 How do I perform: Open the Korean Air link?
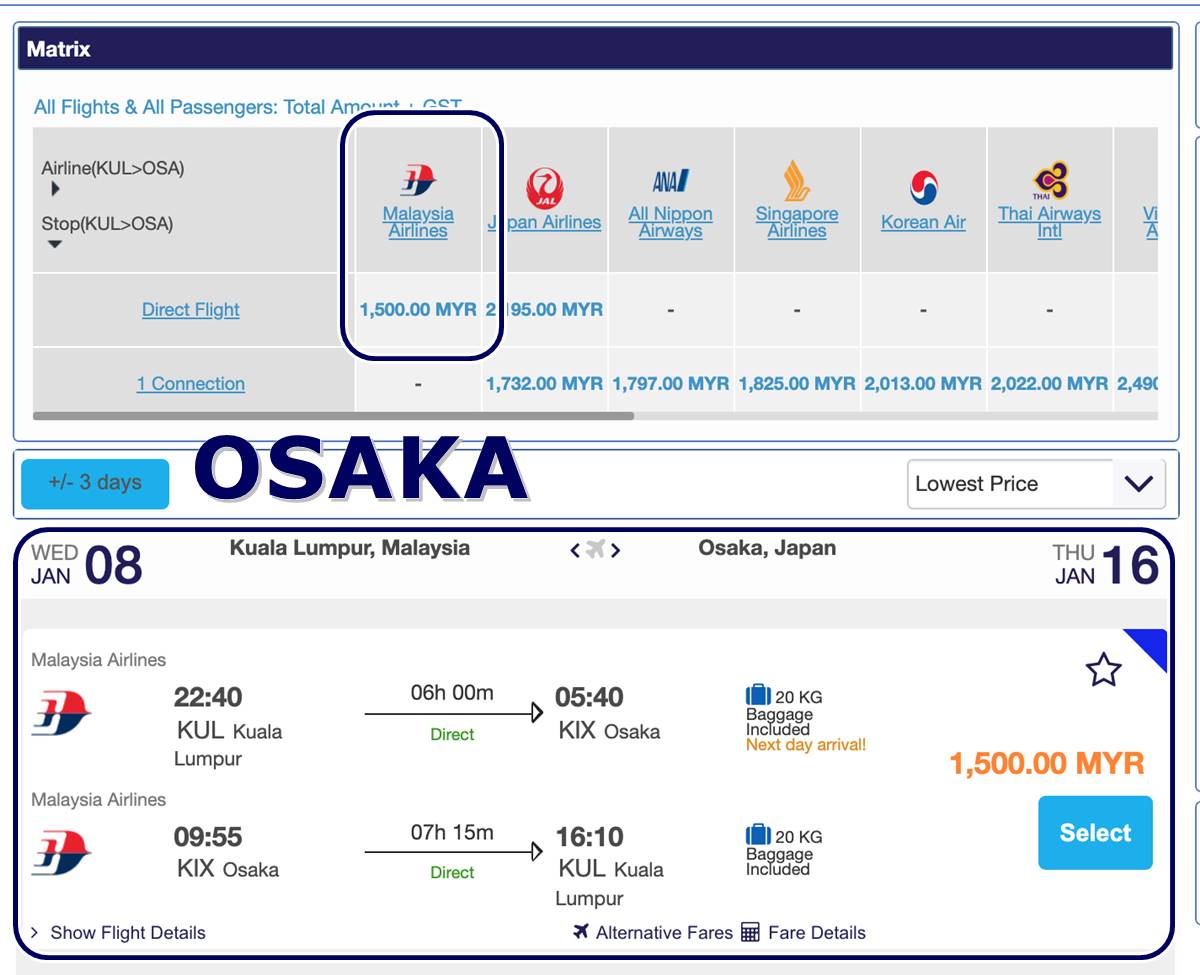click(923, 223)
